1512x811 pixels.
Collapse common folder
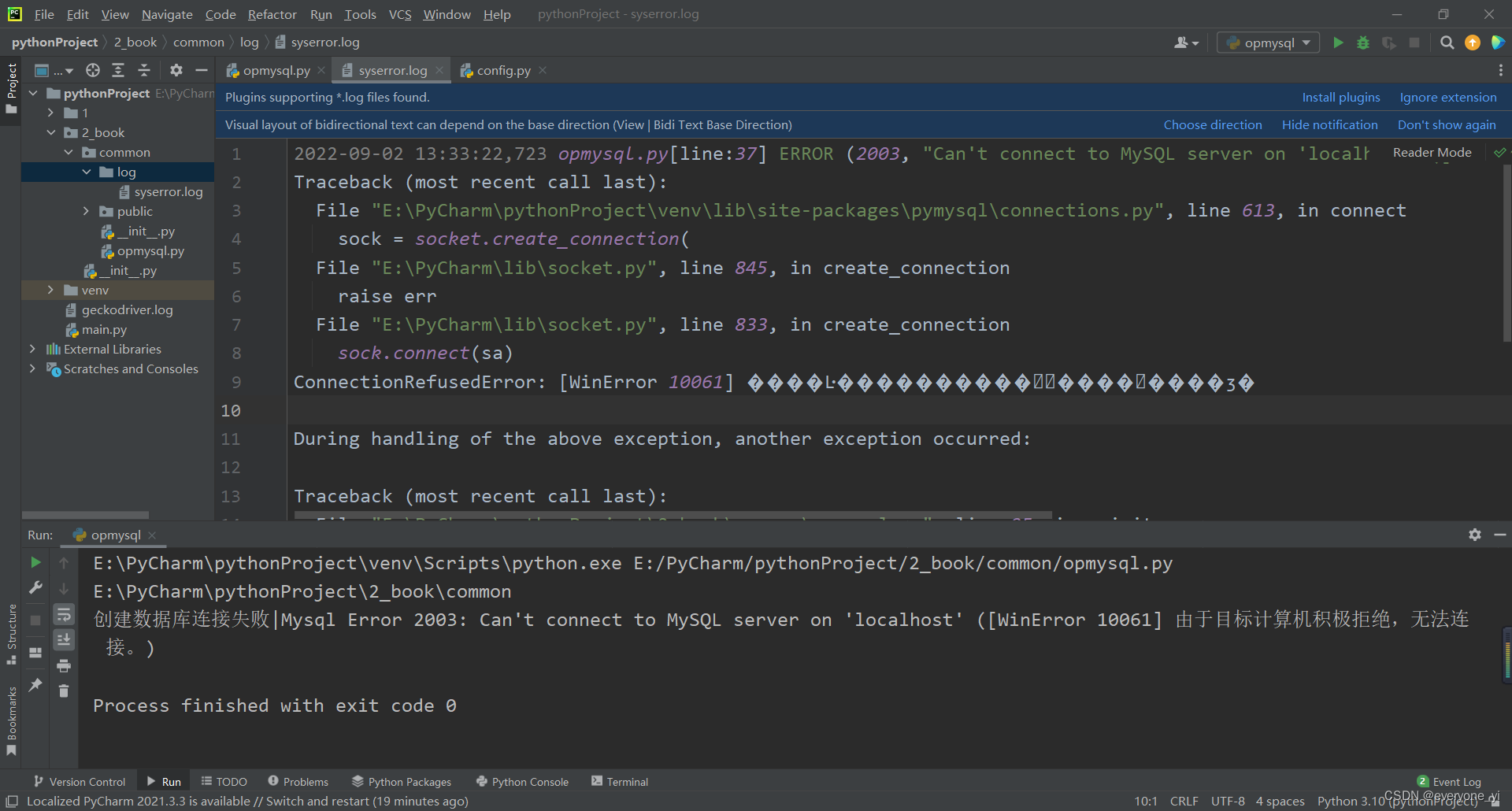click(x=69, y=152)
